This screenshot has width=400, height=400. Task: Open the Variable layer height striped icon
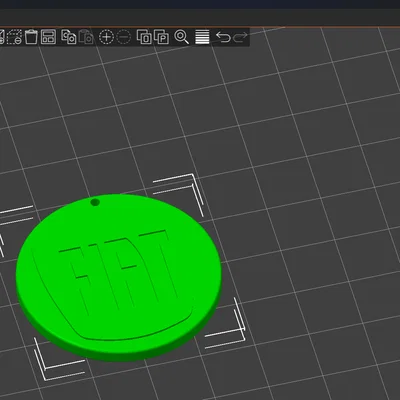202,37
